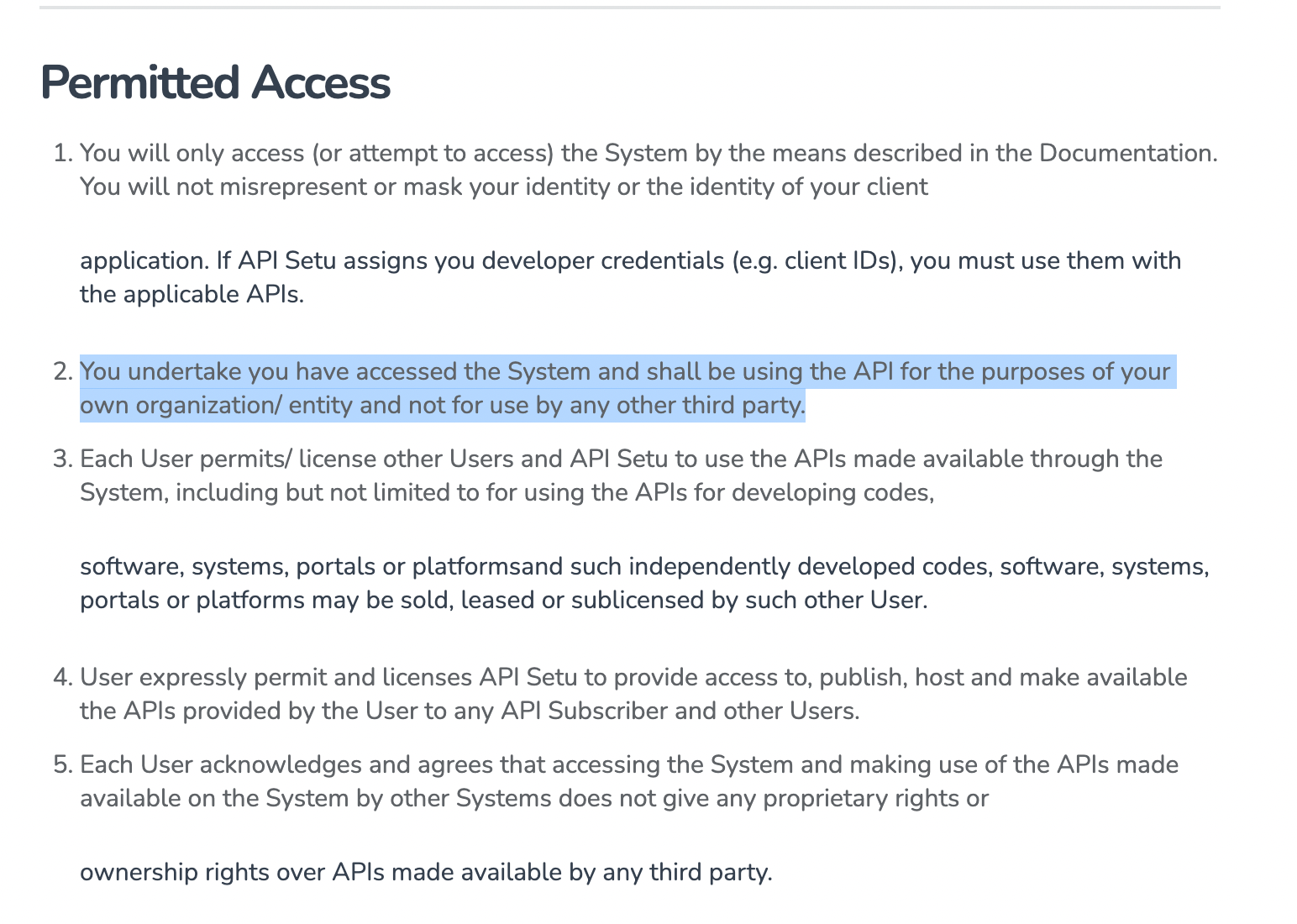Click the highlighted text in item 2
This screenshot has width=1297, height=924.
(442, 389)
